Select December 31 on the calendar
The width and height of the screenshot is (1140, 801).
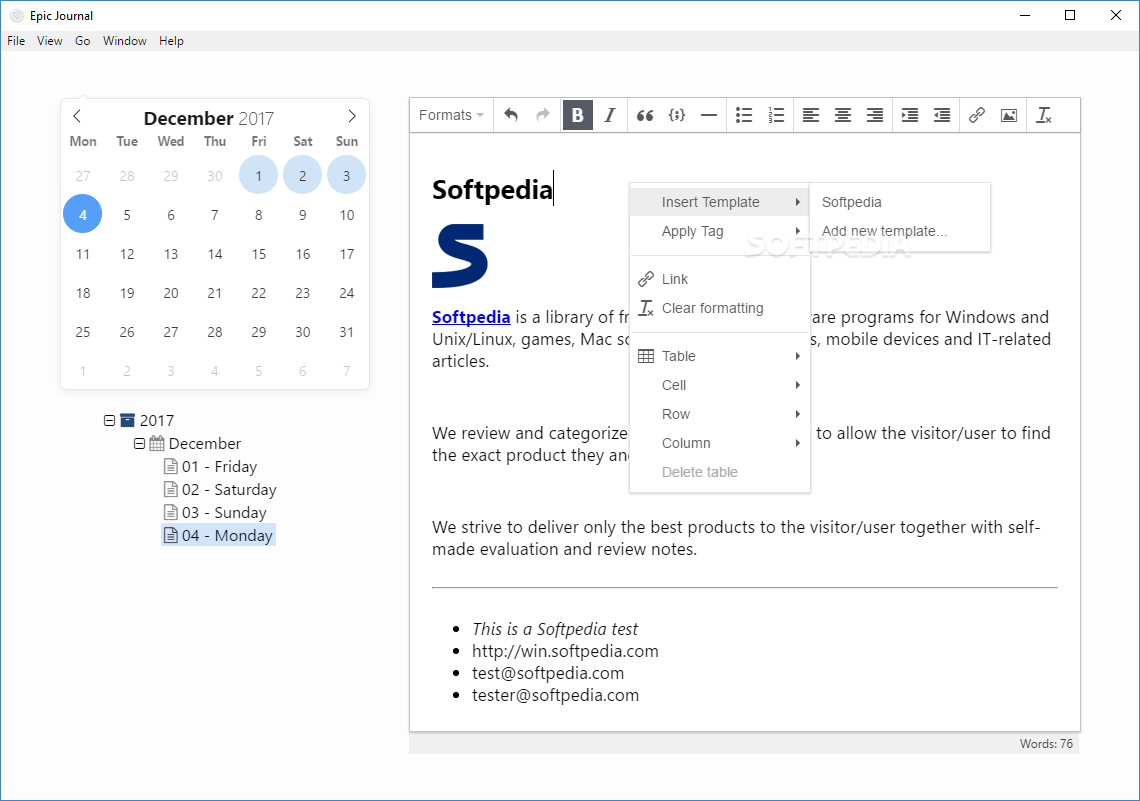pos(346,332)
